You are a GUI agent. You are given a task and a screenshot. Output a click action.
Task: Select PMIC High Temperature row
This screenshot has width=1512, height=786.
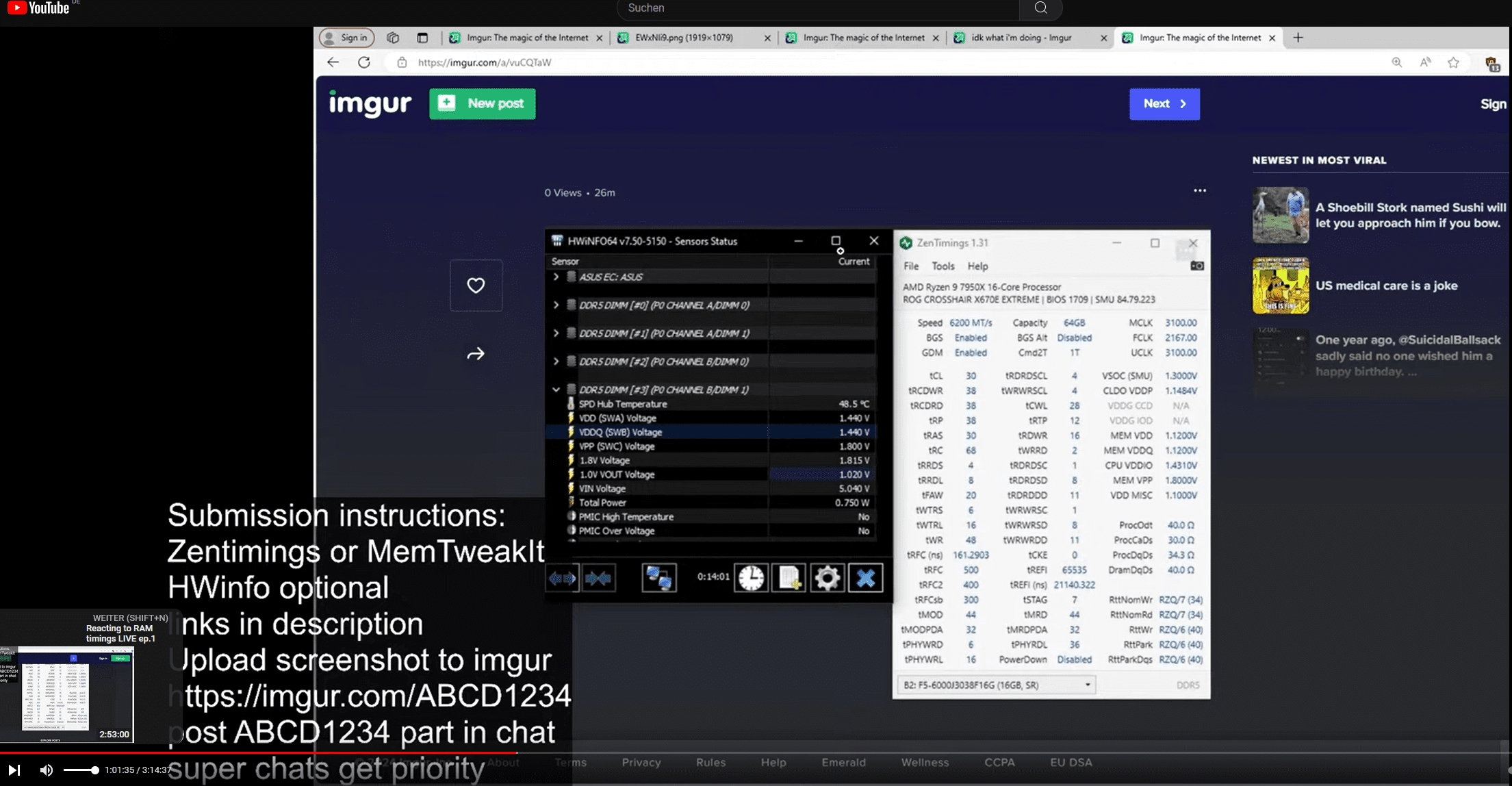coord(710,517)
